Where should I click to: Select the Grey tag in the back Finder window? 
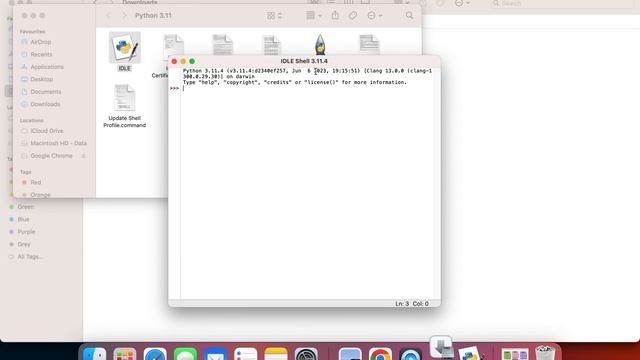(24, 244)
